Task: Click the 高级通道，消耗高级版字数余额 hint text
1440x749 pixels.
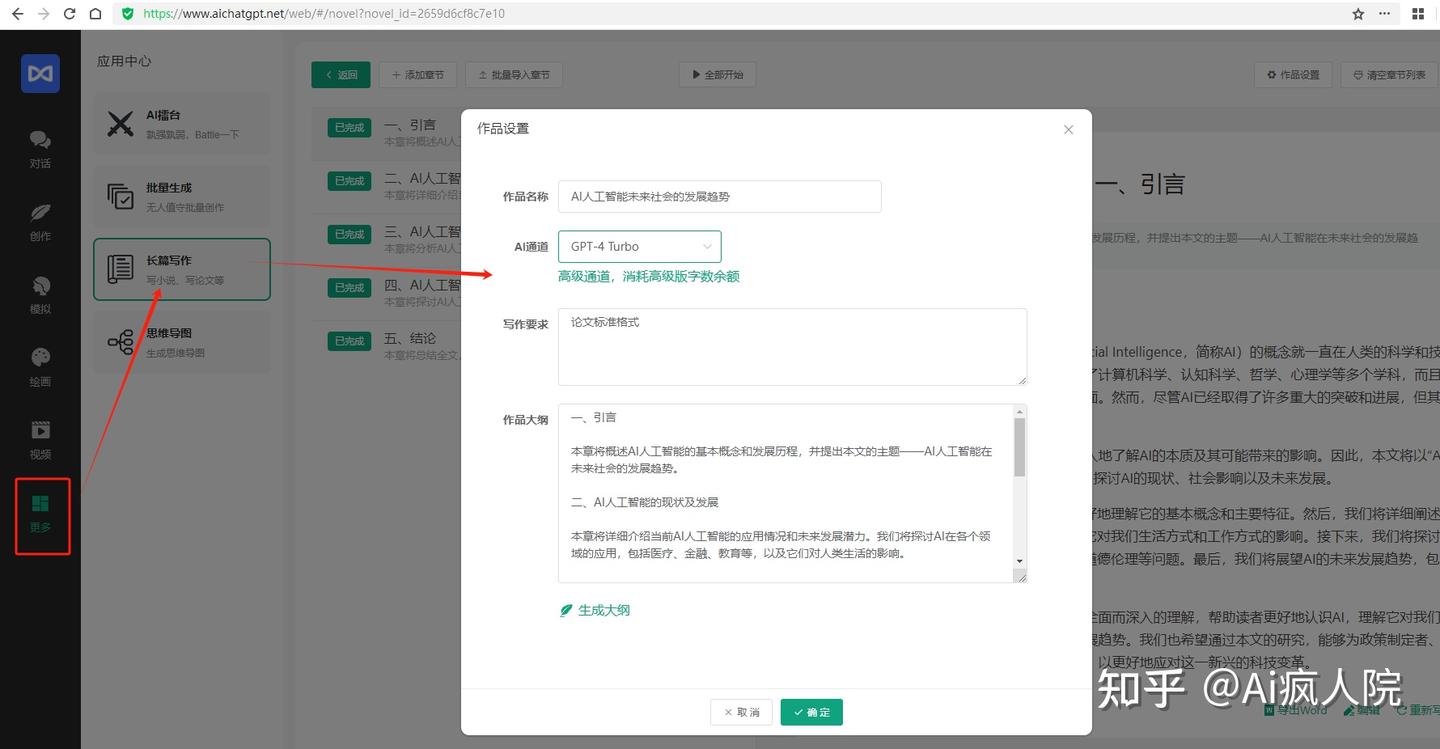Action: pyautogui.click(x=649, y=276)
